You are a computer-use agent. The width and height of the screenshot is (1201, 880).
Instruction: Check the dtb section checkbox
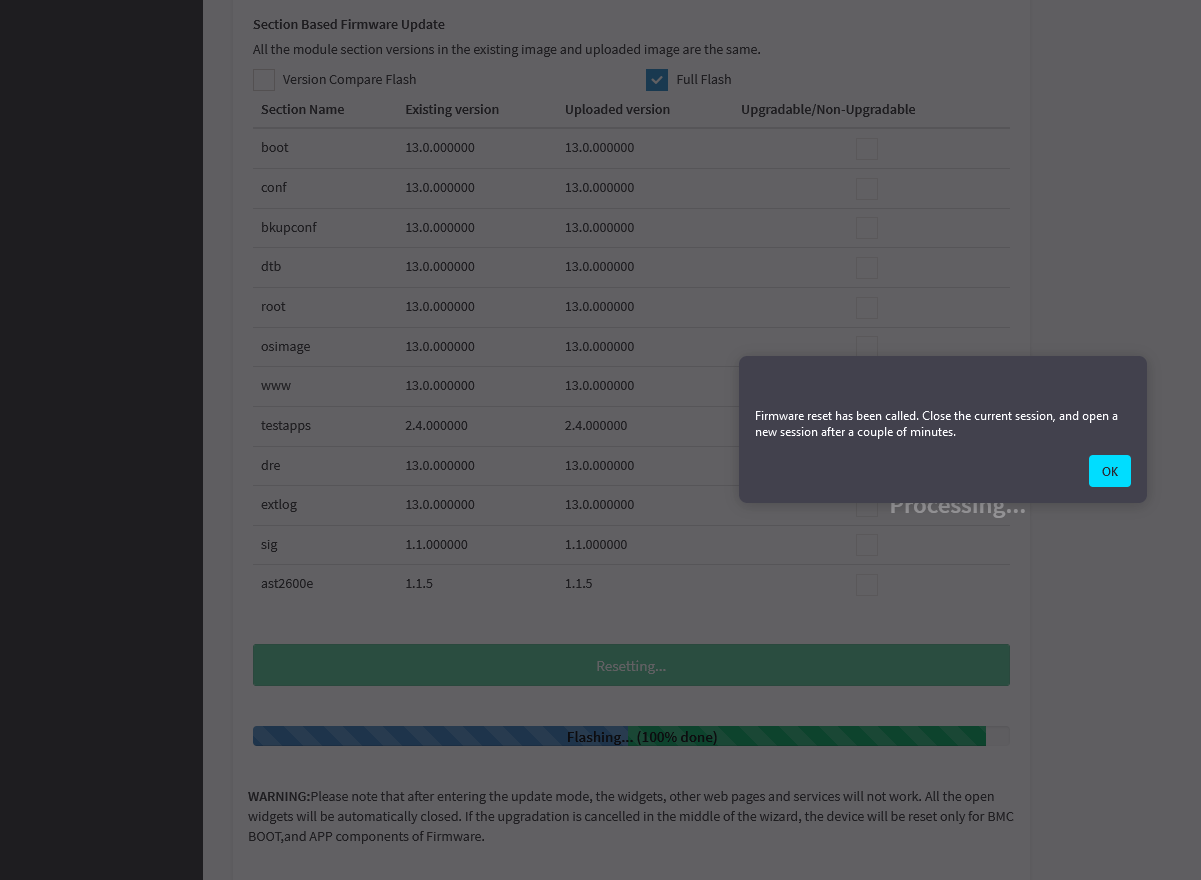coord(867,268)
